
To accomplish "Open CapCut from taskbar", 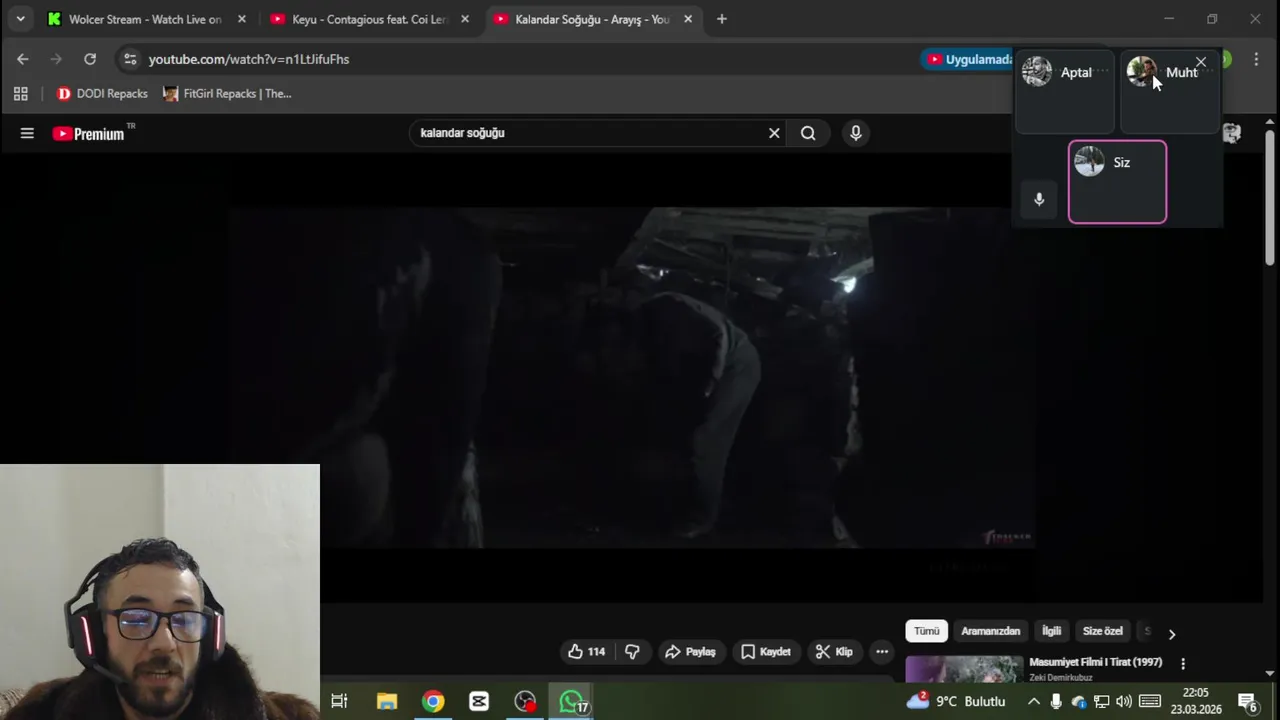I will tap(479, 701).
